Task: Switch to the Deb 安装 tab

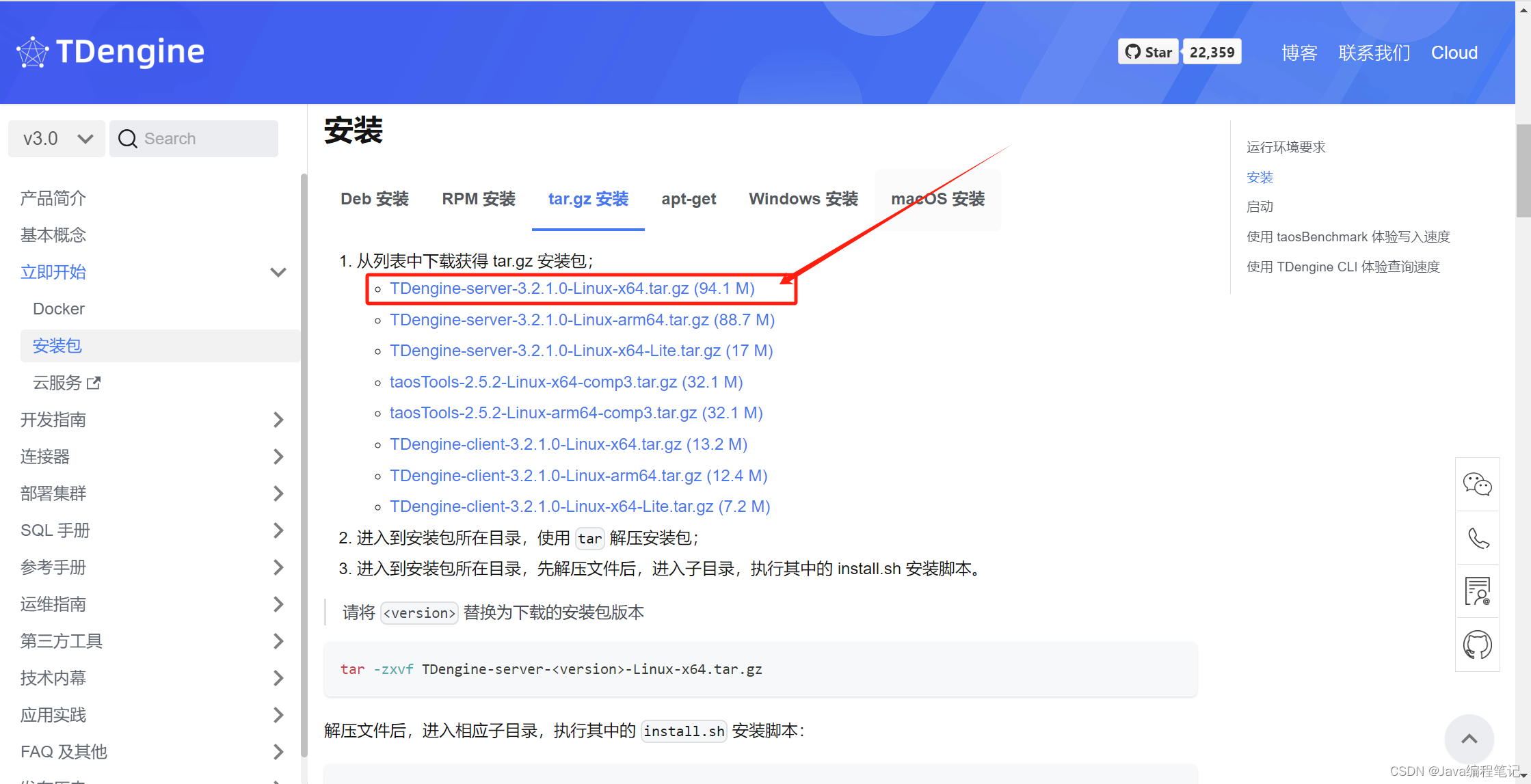Action: click(374, 198)
